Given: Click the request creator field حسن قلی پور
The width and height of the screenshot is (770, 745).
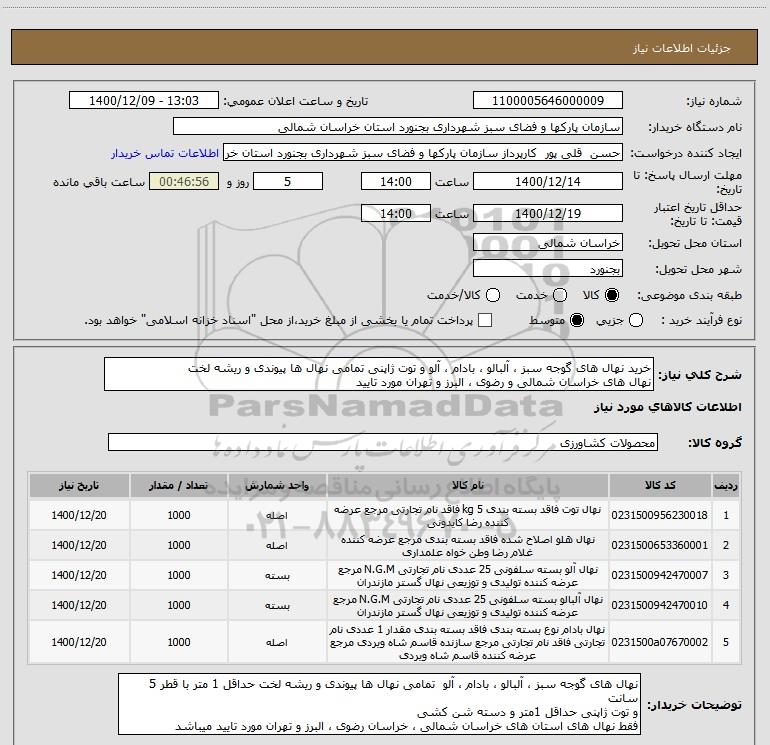Looking at the screenshot, I should point(423,153).
